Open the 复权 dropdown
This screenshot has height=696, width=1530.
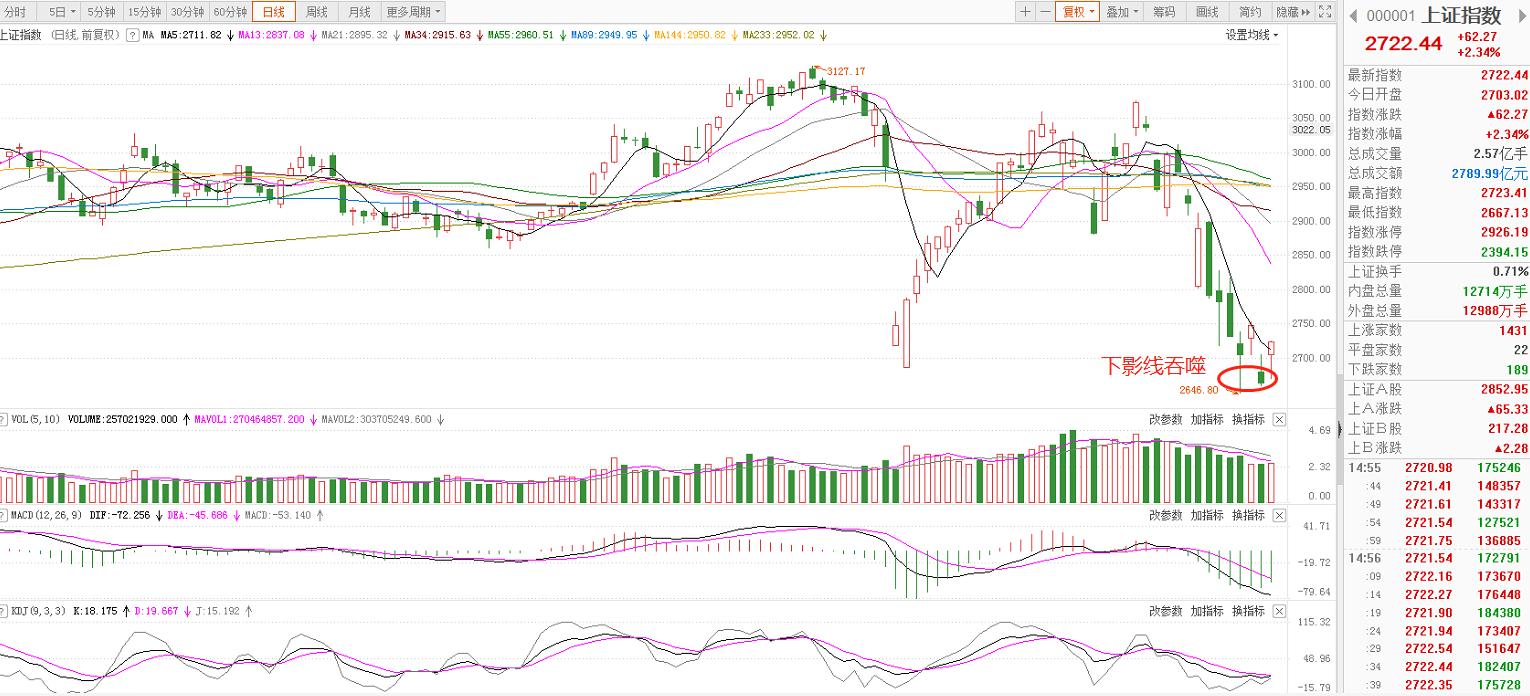1078,12
